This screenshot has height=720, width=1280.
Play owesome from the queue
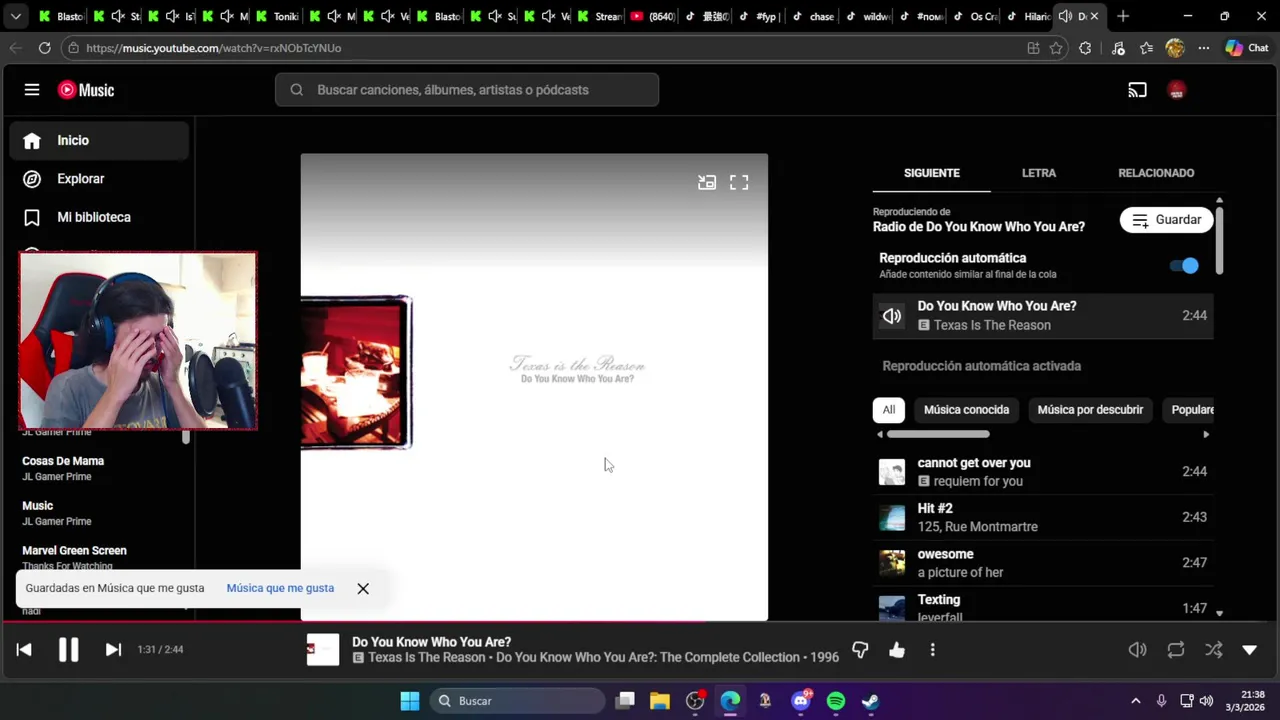pyautogui.click(x=1043, y=563)
